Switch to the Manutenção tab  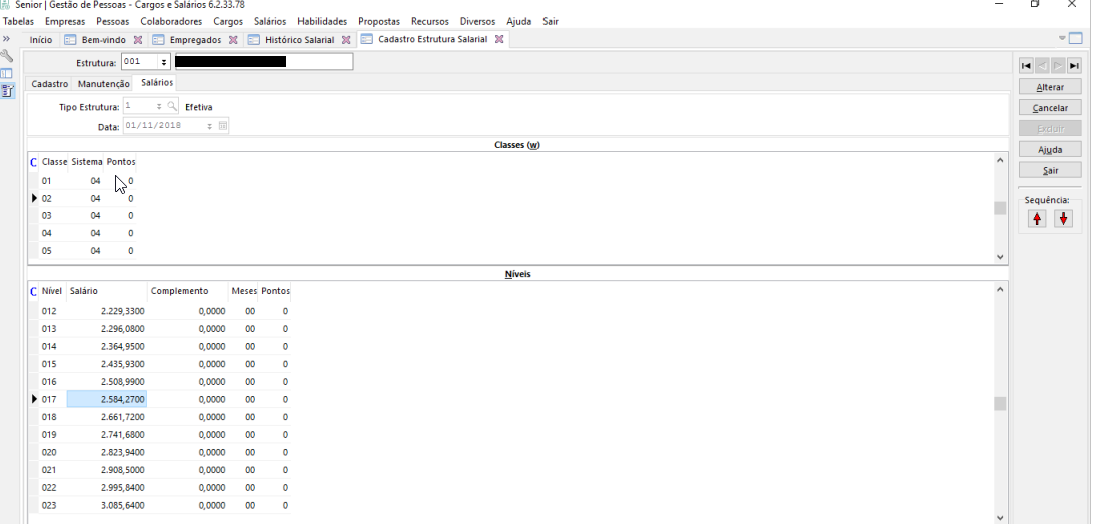click(104, 84)
